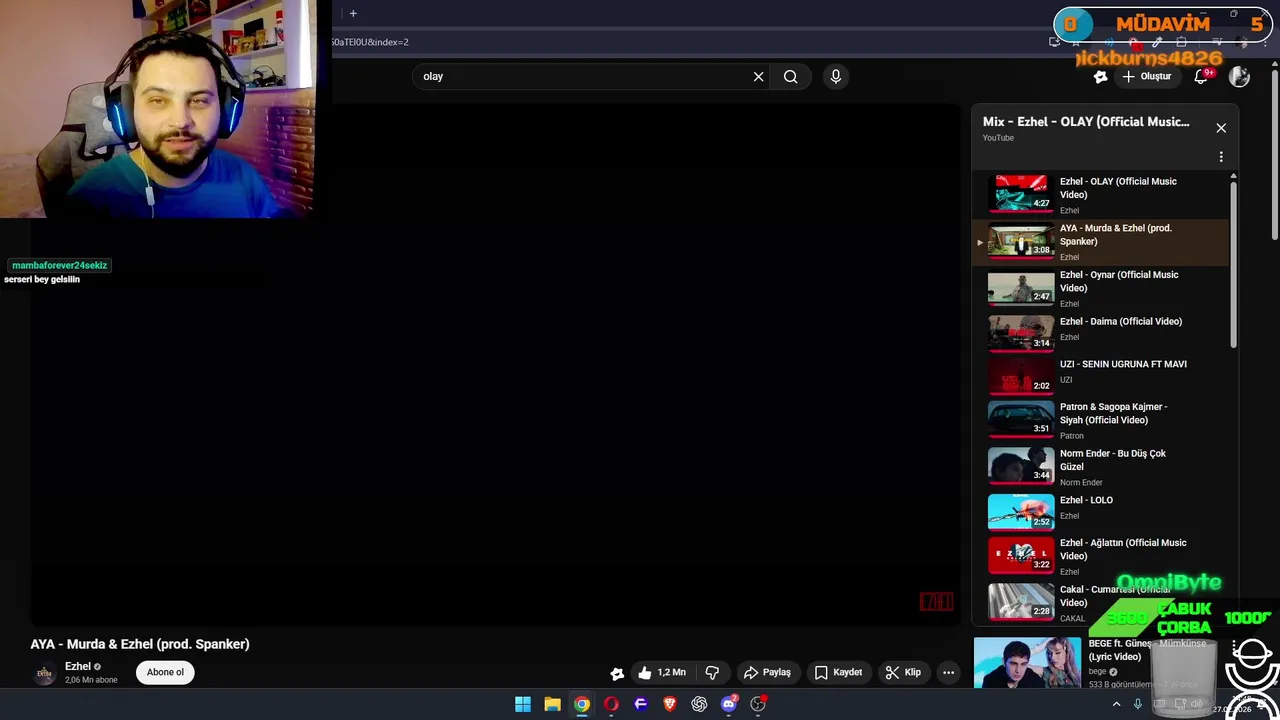Dislike the video with thumbs-down

[x=712, y=672]
